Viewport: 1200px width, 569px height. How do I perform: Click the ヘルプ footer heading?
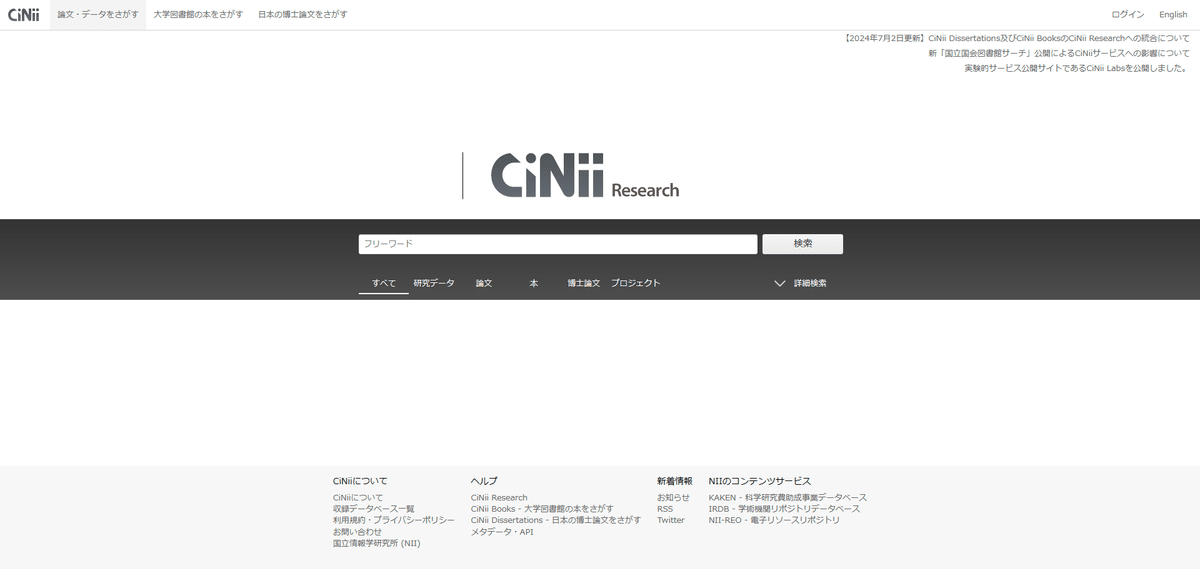tap(484, 481)
